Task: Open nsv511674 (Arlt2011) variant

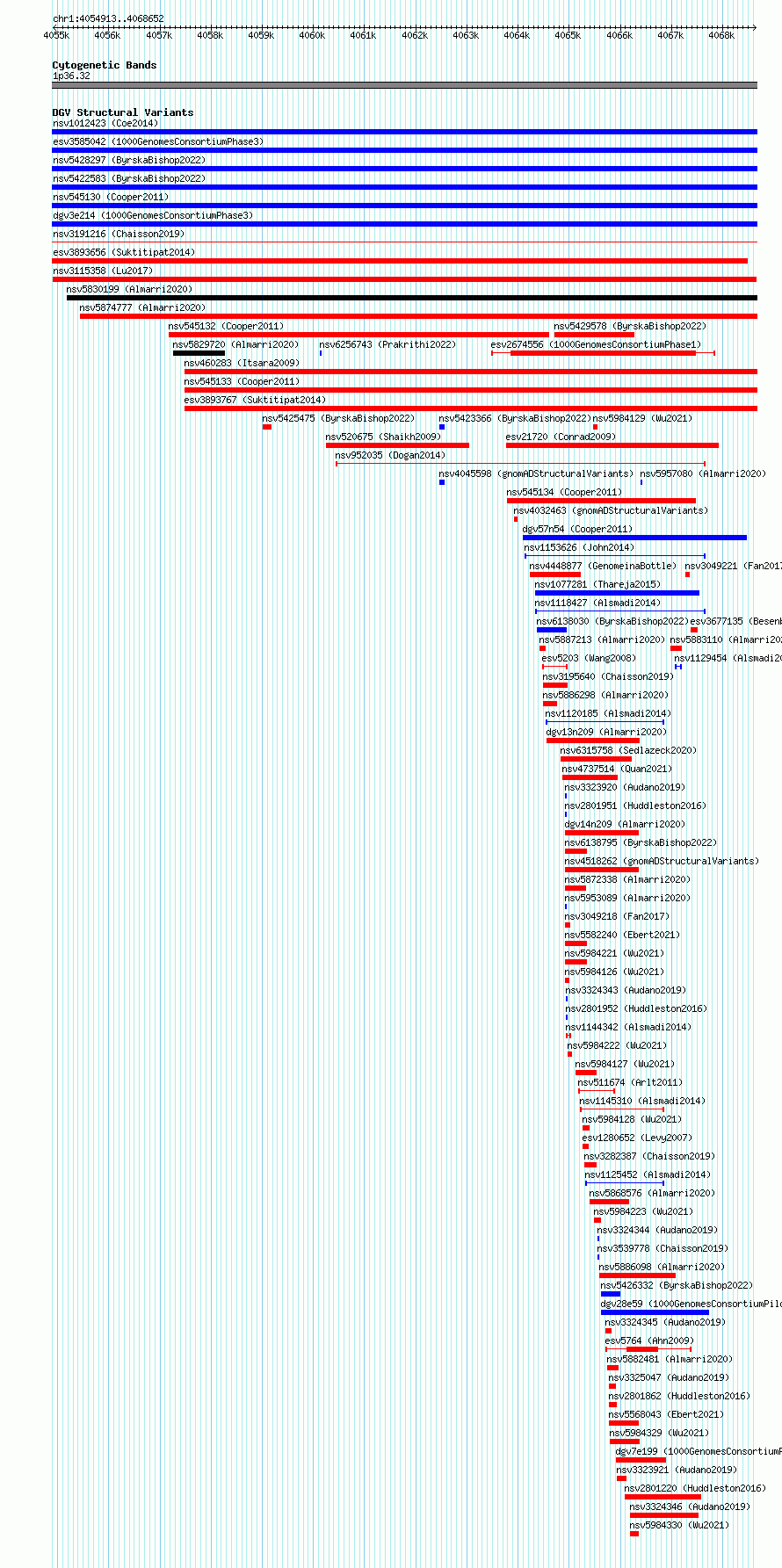Action: pos(630,1082)
